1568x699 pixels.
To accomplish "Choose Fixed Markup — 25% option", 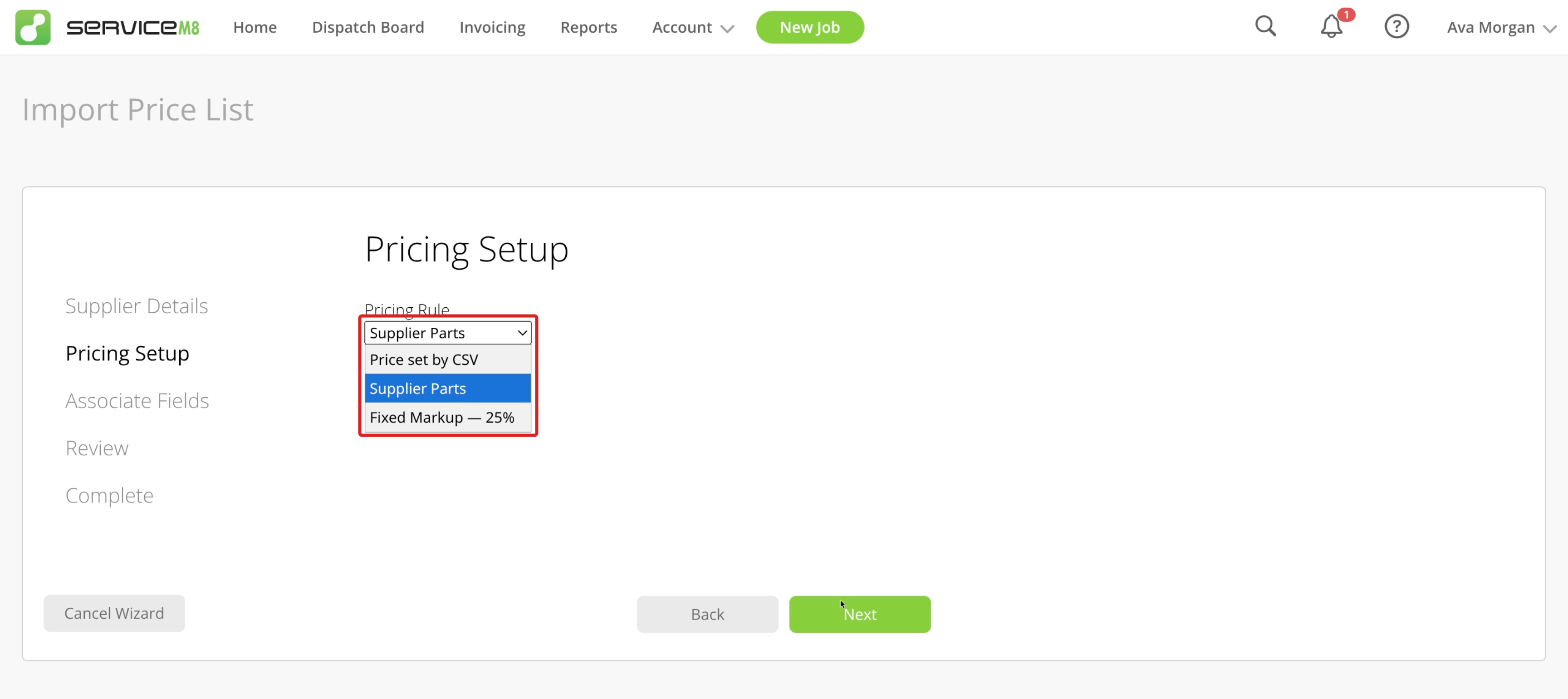I will 447,418.
